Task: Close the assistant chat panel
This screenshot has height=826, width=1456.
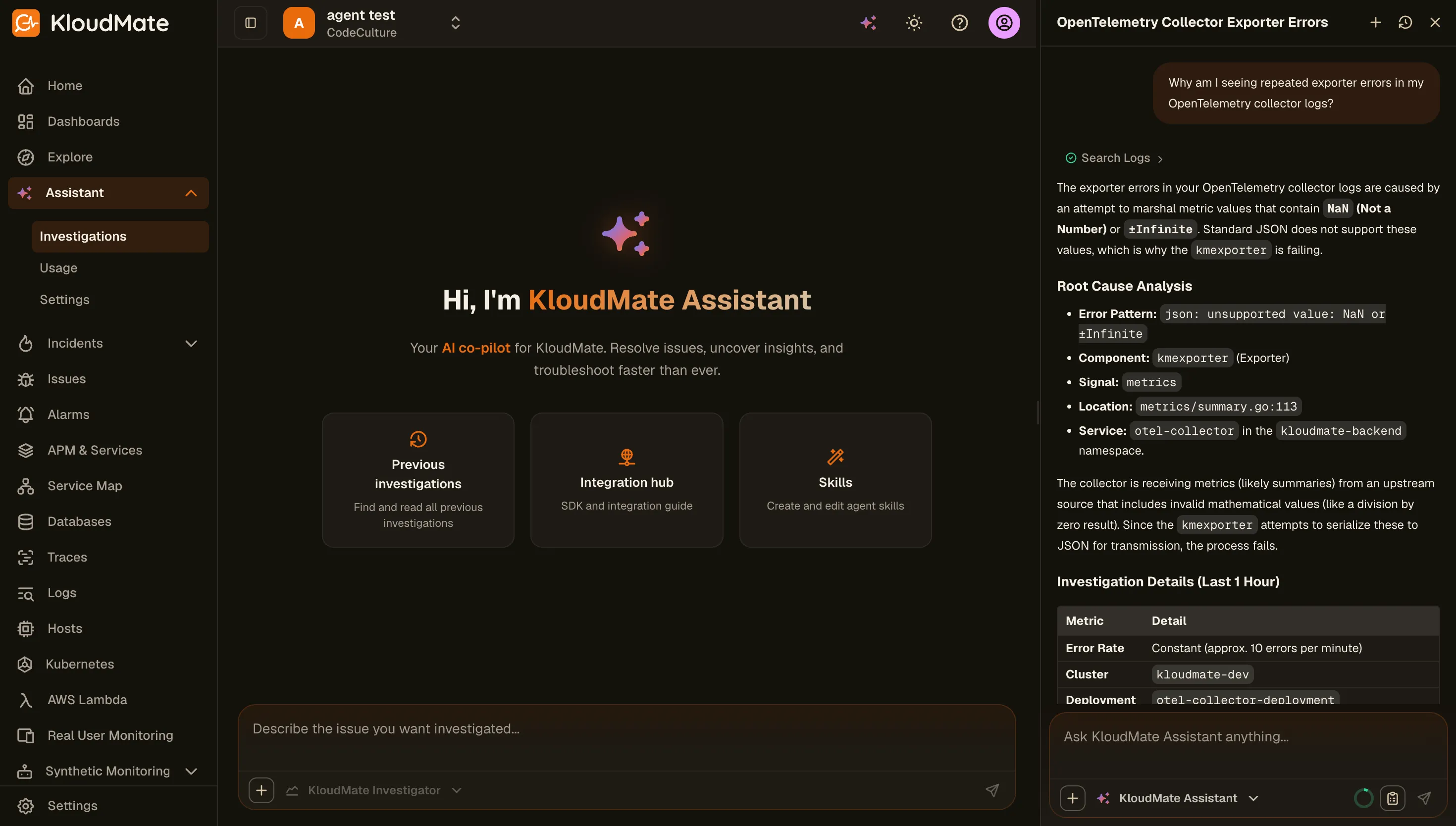Action: (1435, 22)
